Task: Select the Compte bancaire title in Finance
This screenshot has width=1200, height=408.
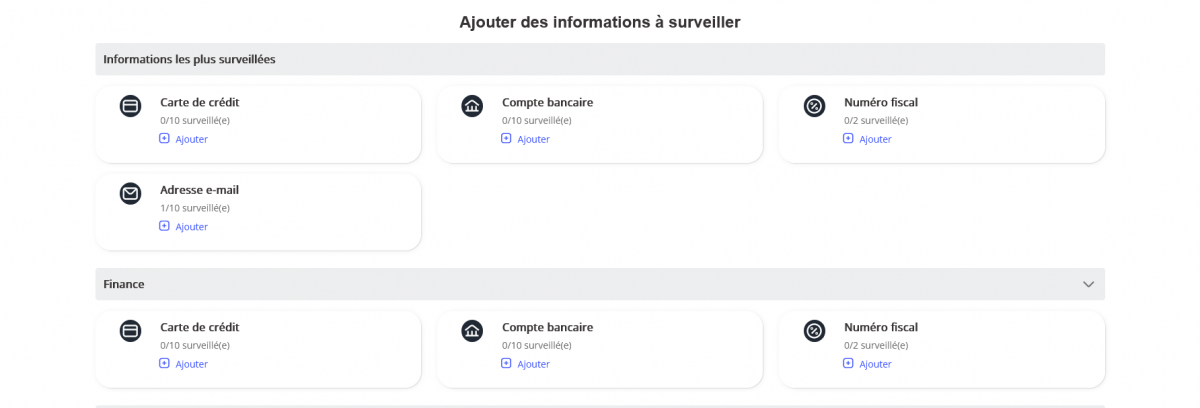Action: coord(547,327)
